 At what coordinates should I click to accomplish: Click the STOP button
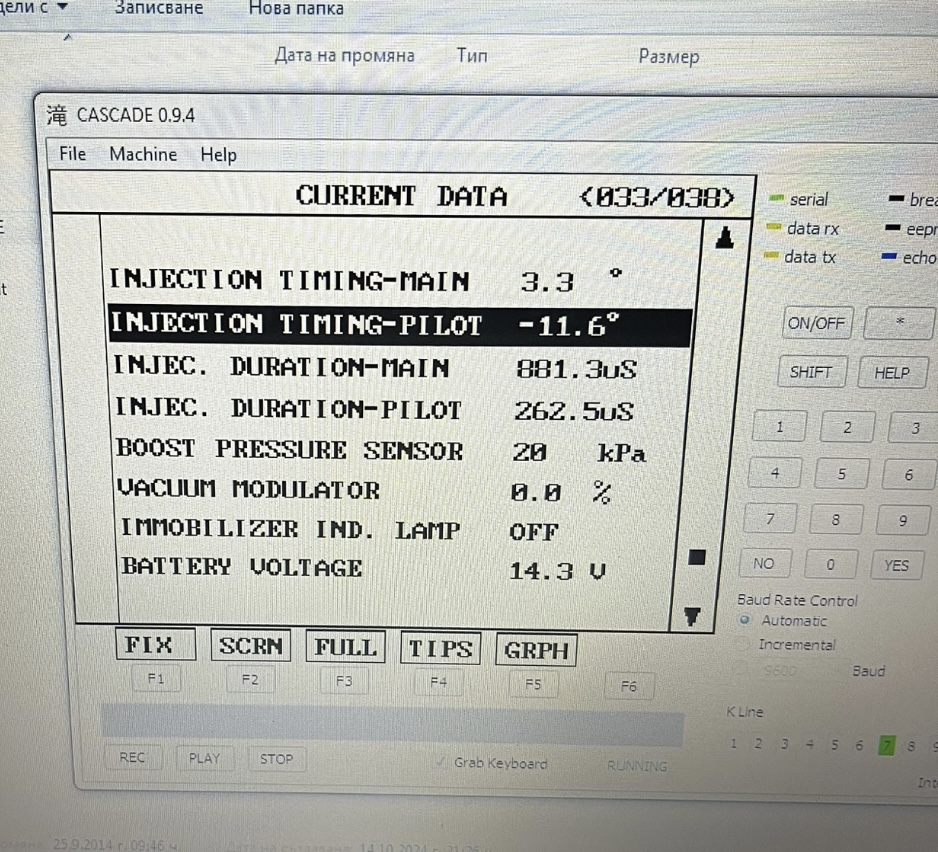(x=277, y=759)
